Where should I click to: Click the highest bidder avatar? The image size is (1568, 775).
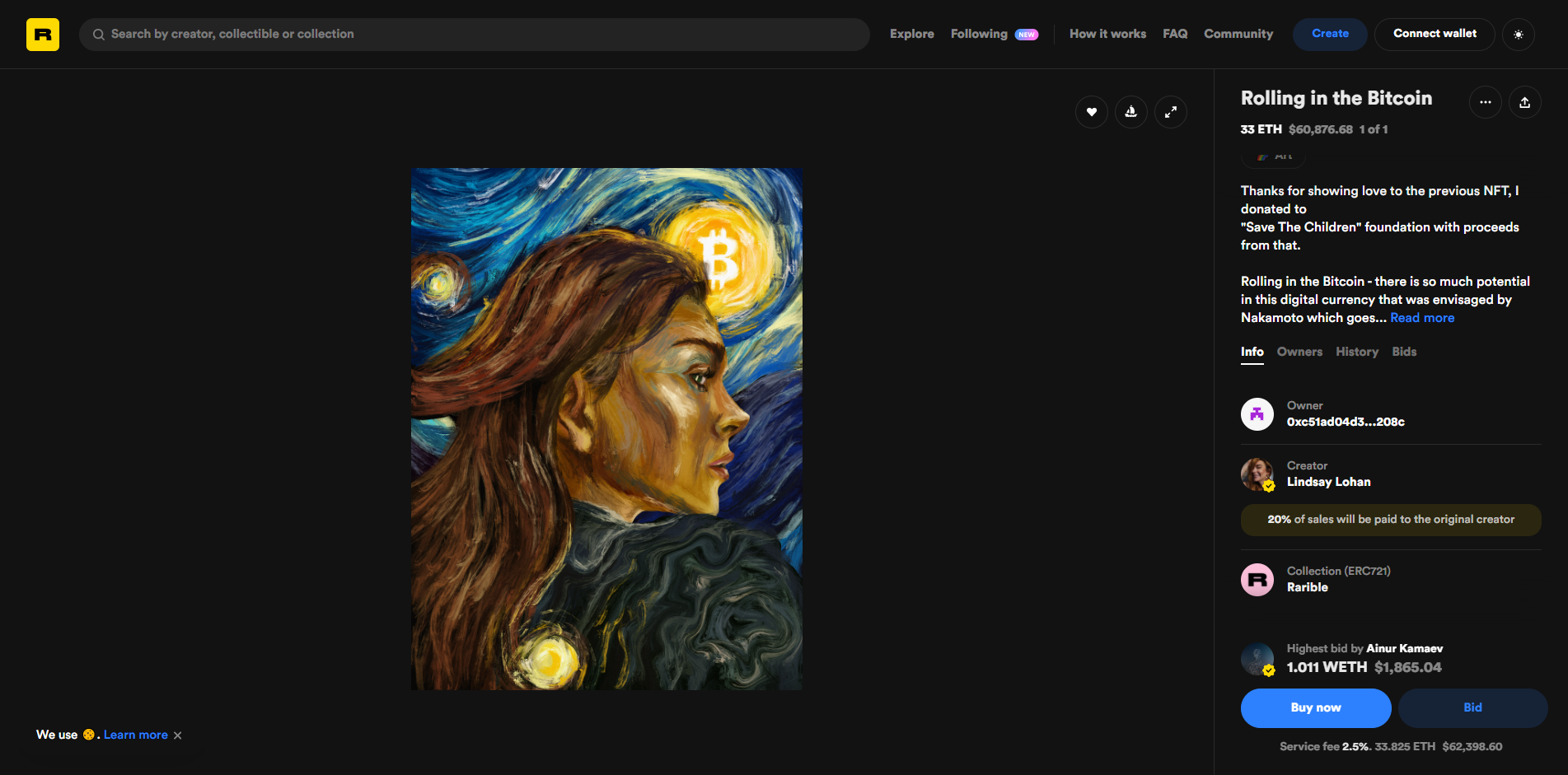[1257, 659]
